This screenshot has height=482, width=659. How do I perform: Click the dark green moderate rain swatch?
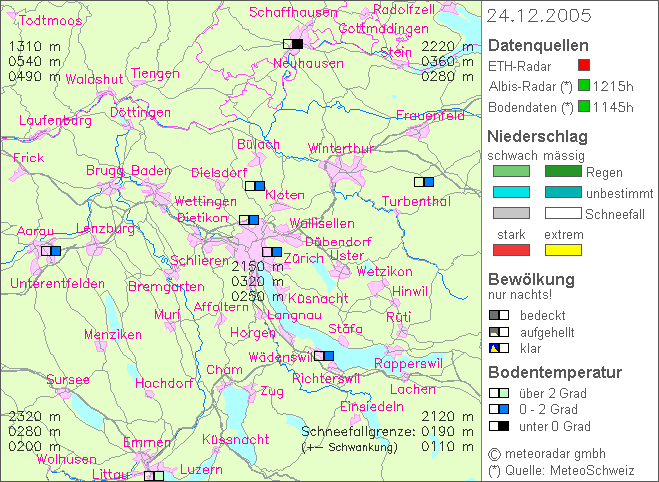563,171
